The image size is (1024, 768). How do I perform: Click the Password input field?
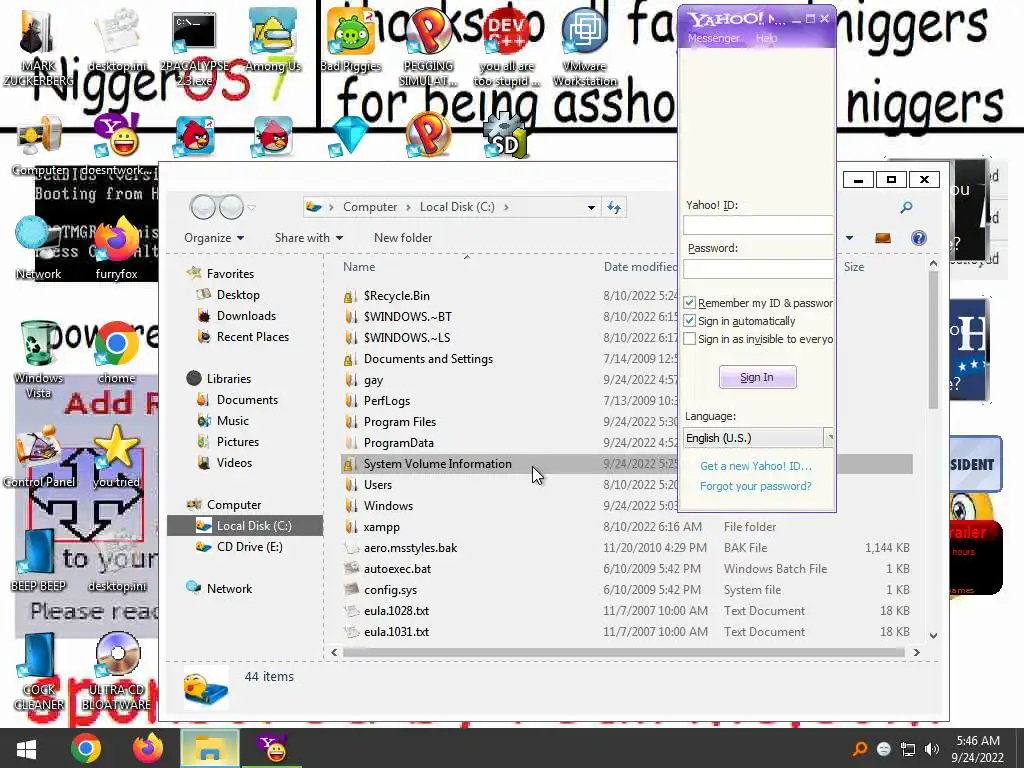[758, 268]
